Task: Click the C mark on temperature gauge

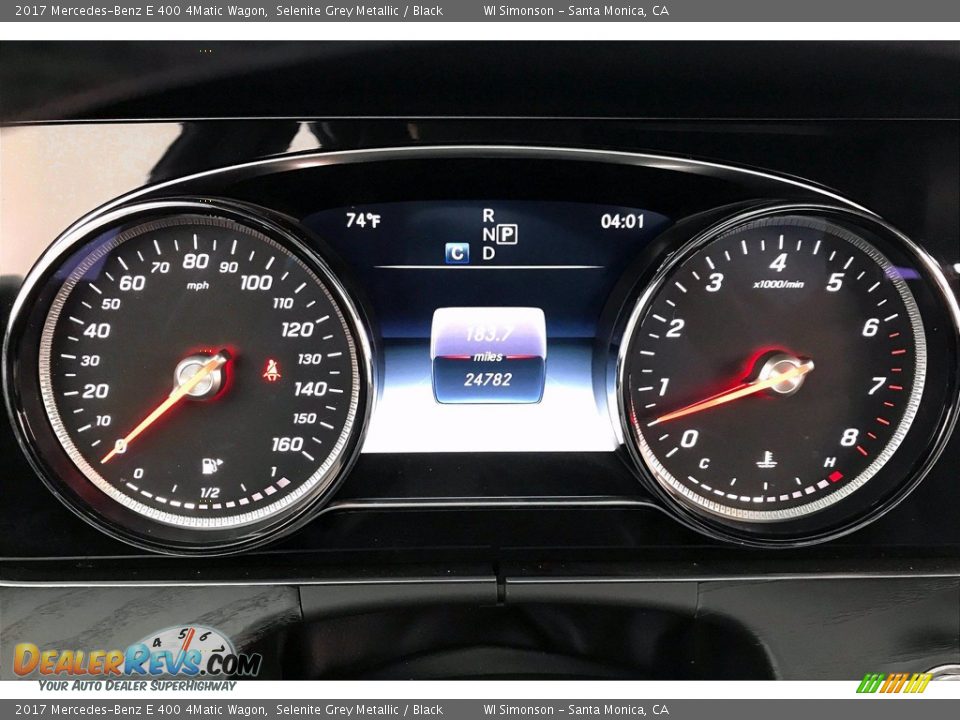Action: coord(704,463)
